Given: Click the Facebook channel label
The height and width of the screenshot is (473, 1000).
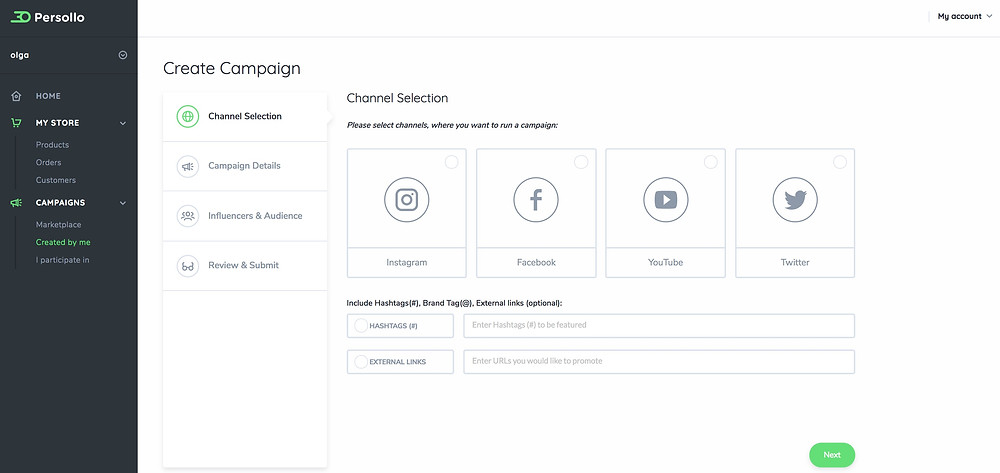Looking at the screenshot, I should [536, 263].
